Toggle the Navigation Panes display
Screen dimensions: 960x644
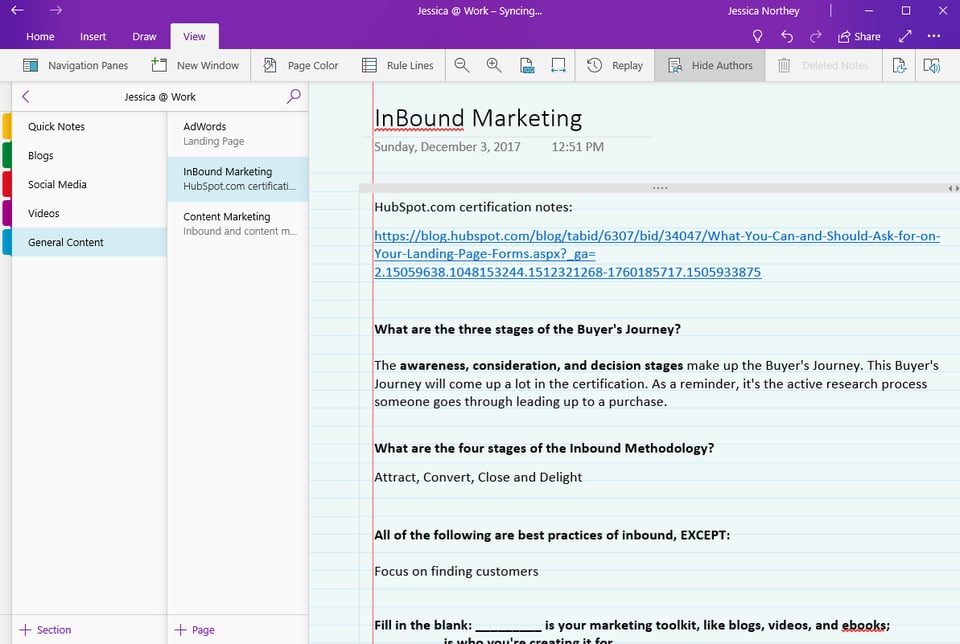[76, 65]
